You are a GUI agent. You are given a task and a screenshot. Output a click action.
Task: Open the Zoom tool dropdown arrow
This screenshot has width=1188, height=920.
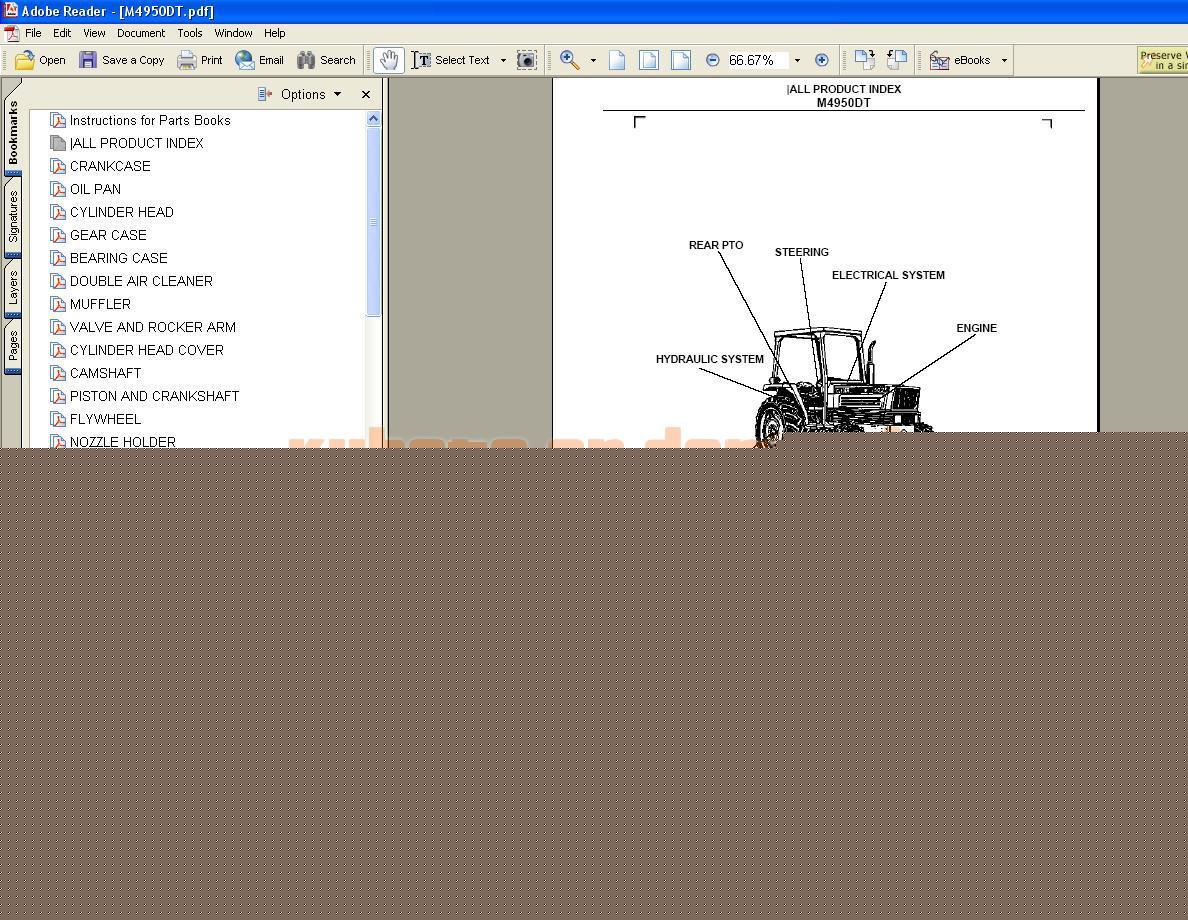click(x=593, y=60)
